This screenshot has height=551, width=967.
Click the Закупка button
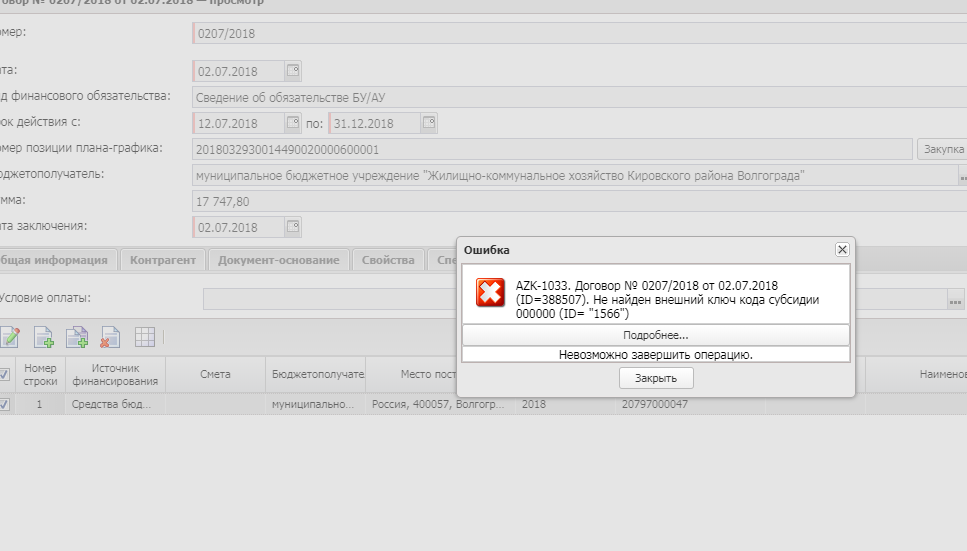[x=942, y=149]
